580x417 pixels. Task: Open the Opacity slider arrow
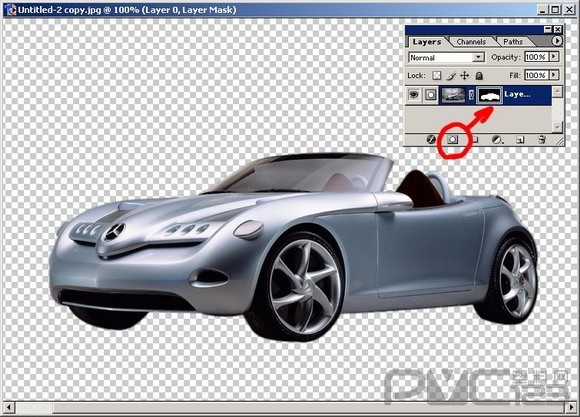click(554, 57)
